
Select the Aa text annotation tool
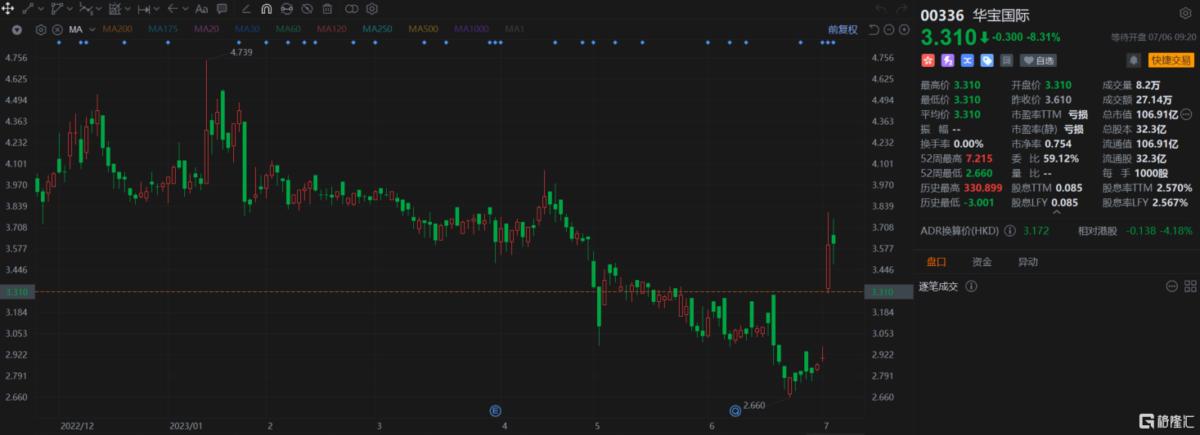click(x=201, y=9)
